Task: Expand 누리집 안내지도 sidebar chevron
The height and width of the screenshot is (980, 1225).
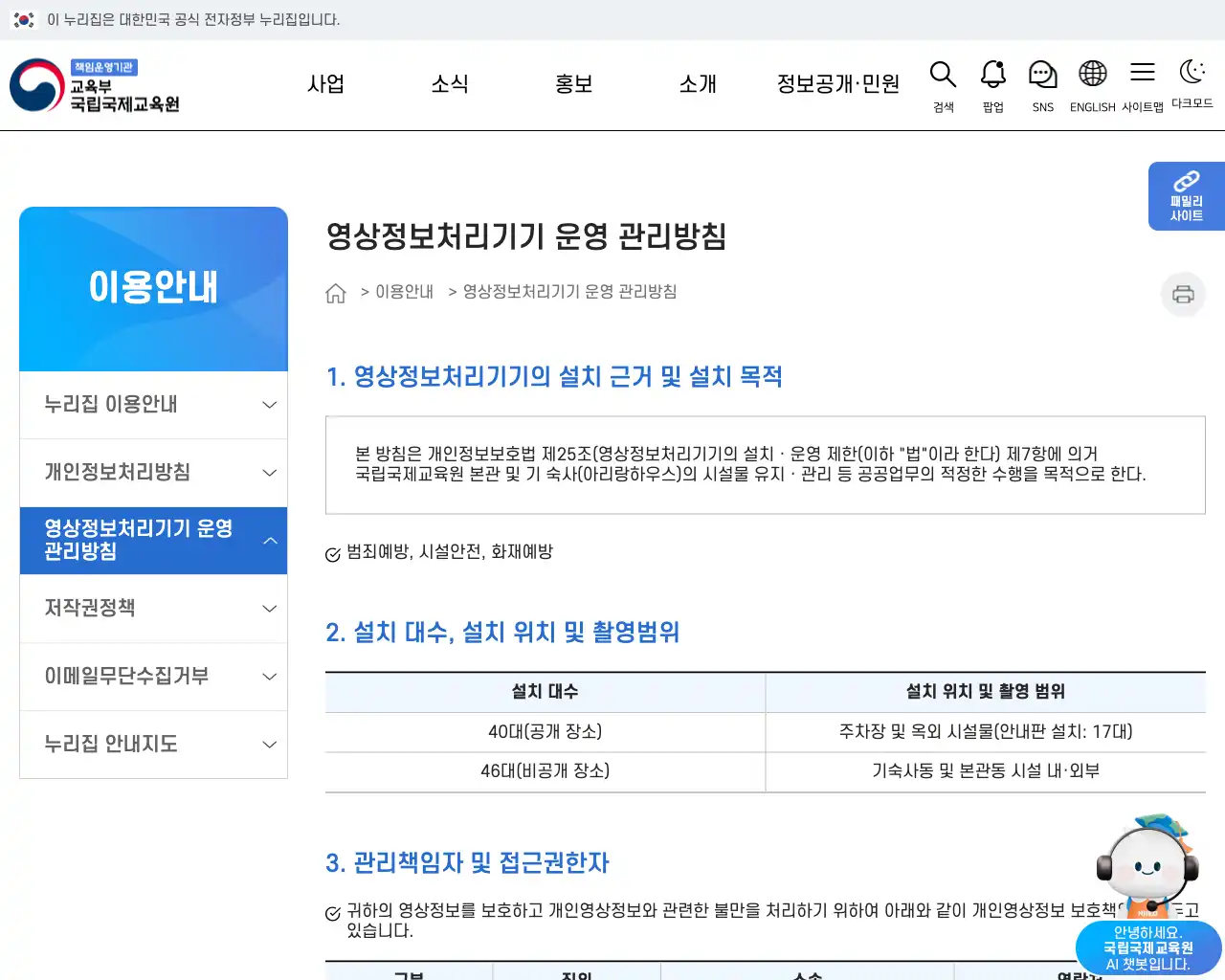Action: pos(270,745)
